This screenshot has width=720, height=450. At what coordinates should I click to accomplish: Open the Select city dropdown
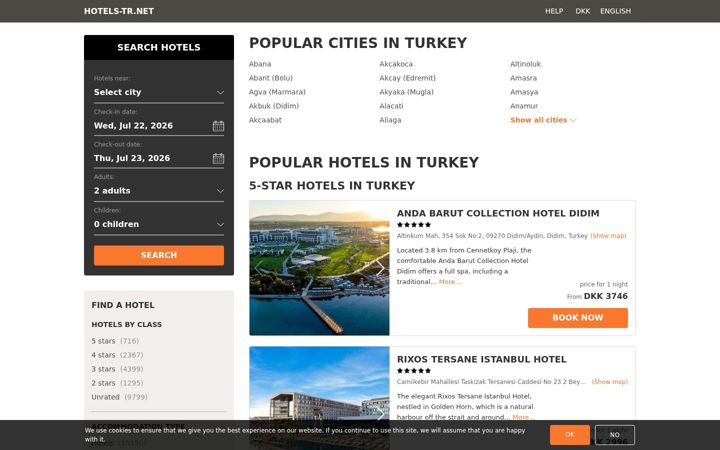coord(159,92)
